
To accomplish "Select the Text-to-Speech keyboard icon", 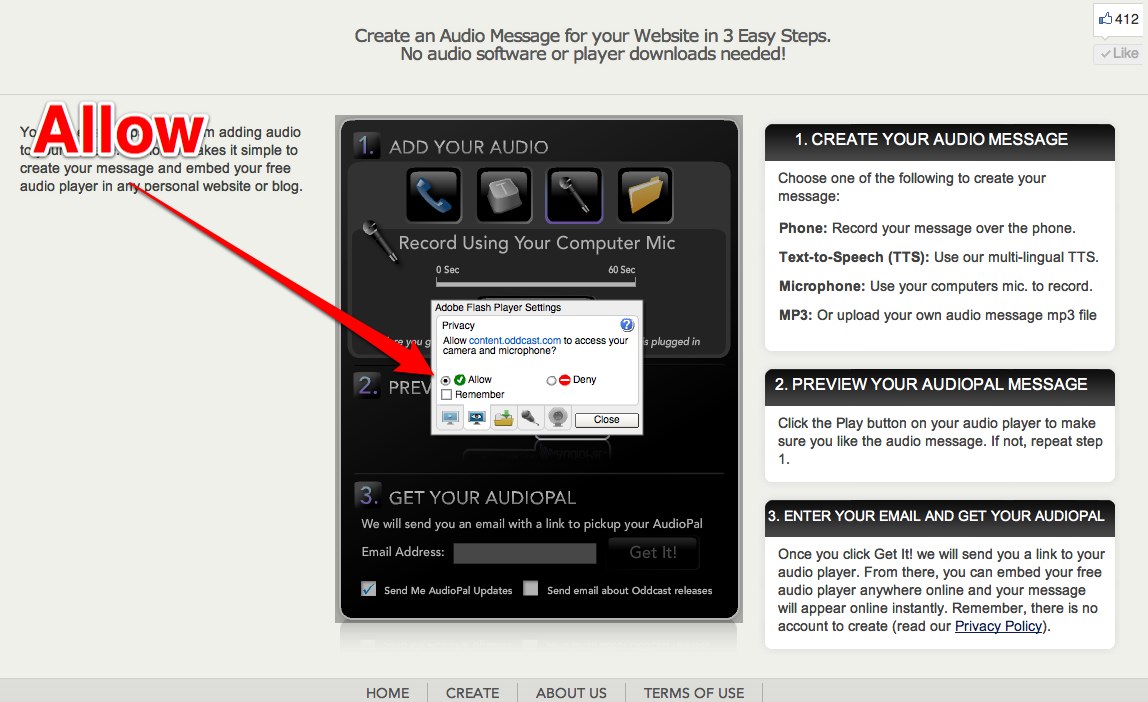I will 503,195.
